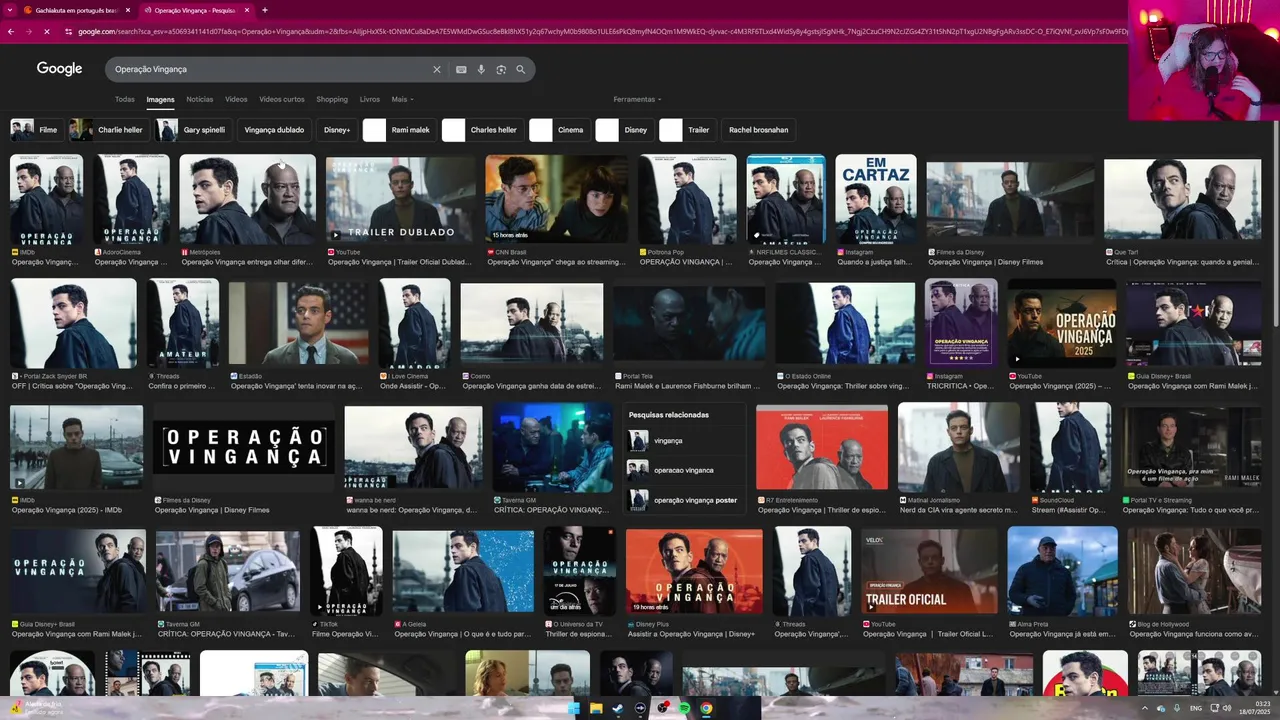Apply the Cinema filter chip

point(559,130)
